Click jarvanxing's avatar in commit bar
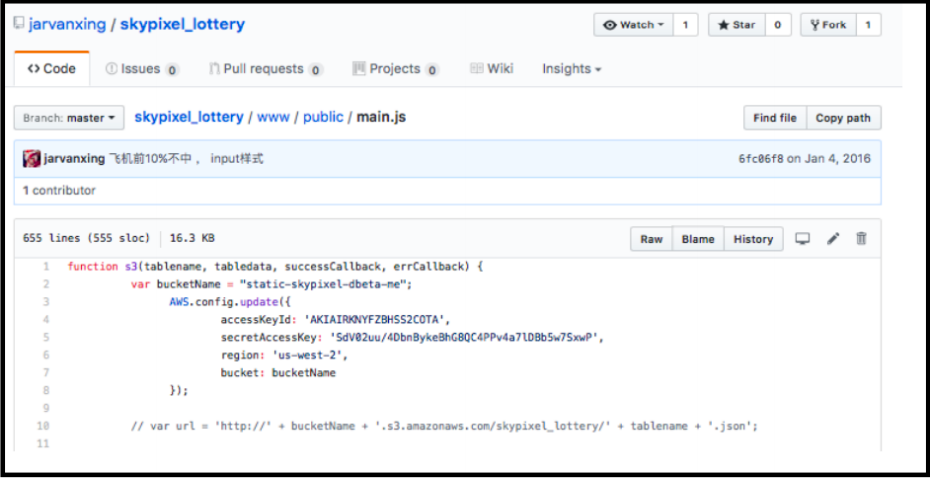The width and height of the screenshot is (930, 478). [x=32, y=159]
